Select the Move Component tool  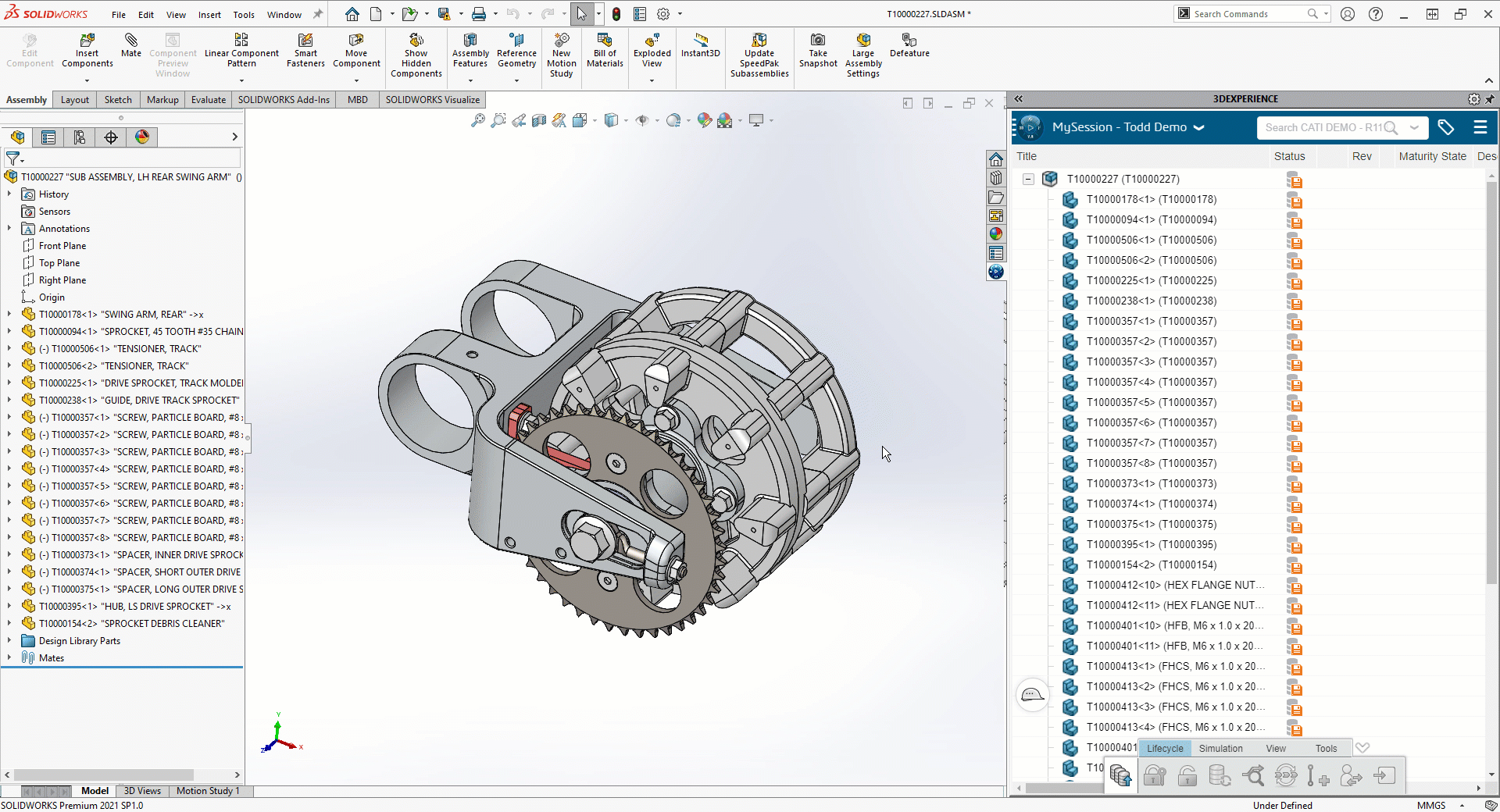pos(356,52)
